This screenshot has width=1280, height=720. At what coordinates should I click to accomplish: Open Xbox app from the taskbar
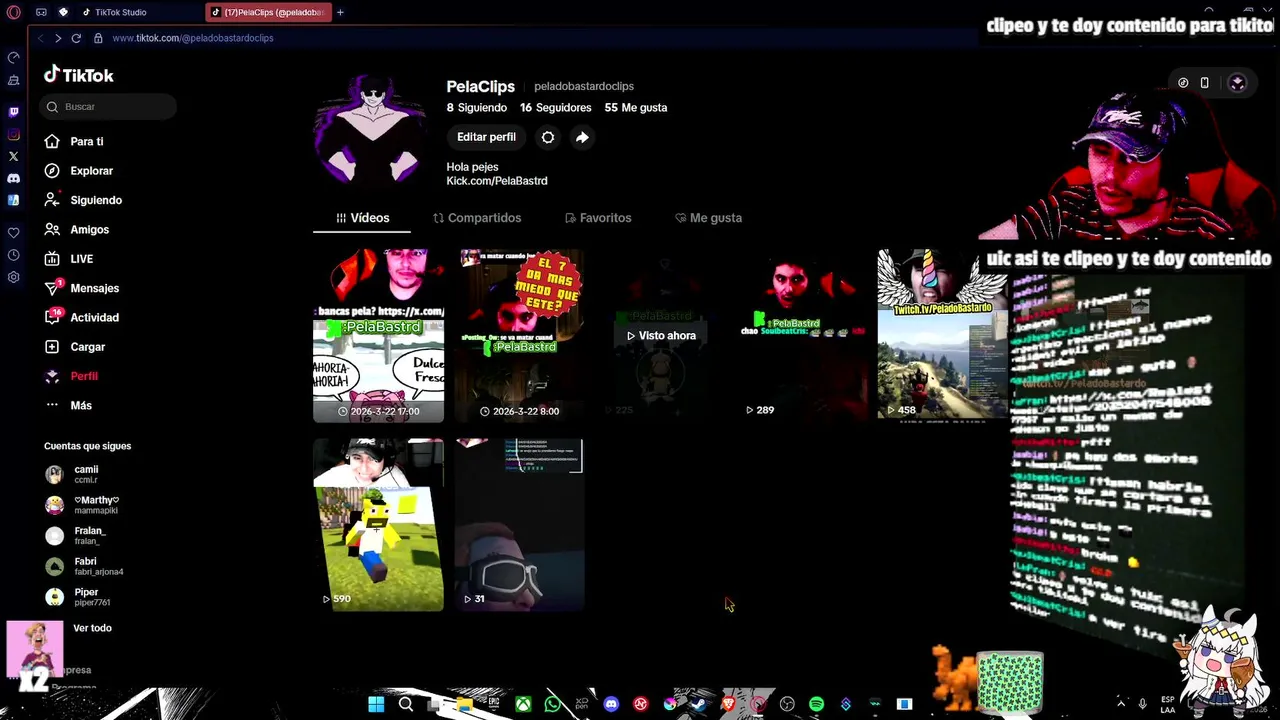coord(523,704)
